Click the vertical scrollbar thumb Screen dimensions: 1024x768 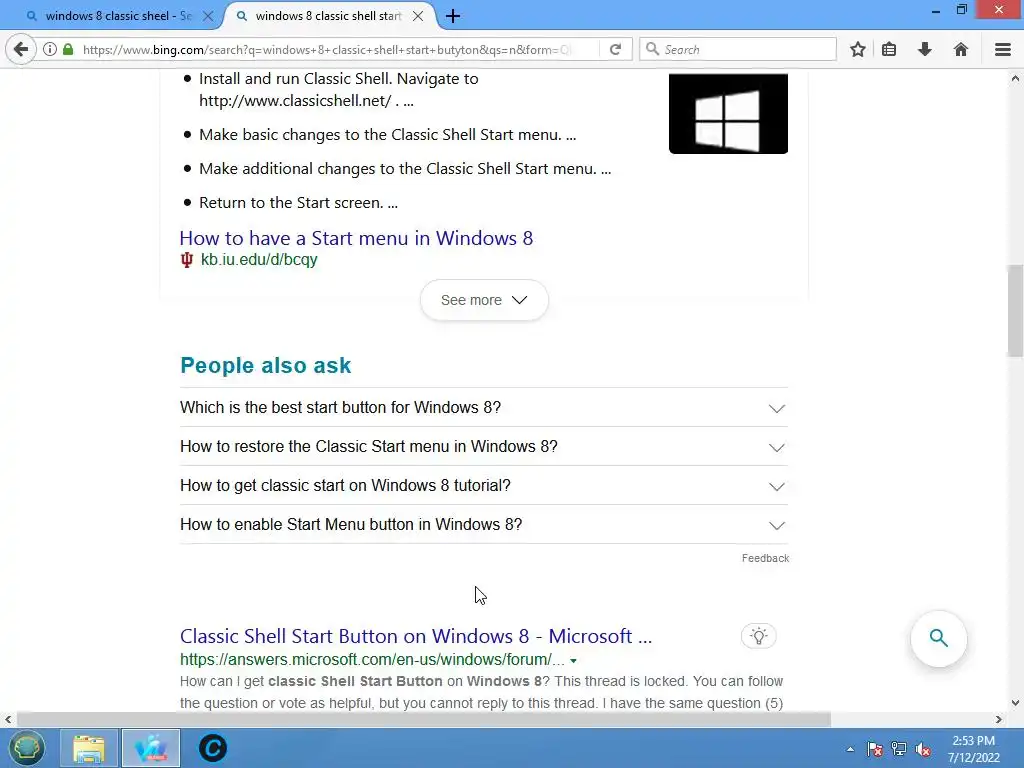point(1015,311)
